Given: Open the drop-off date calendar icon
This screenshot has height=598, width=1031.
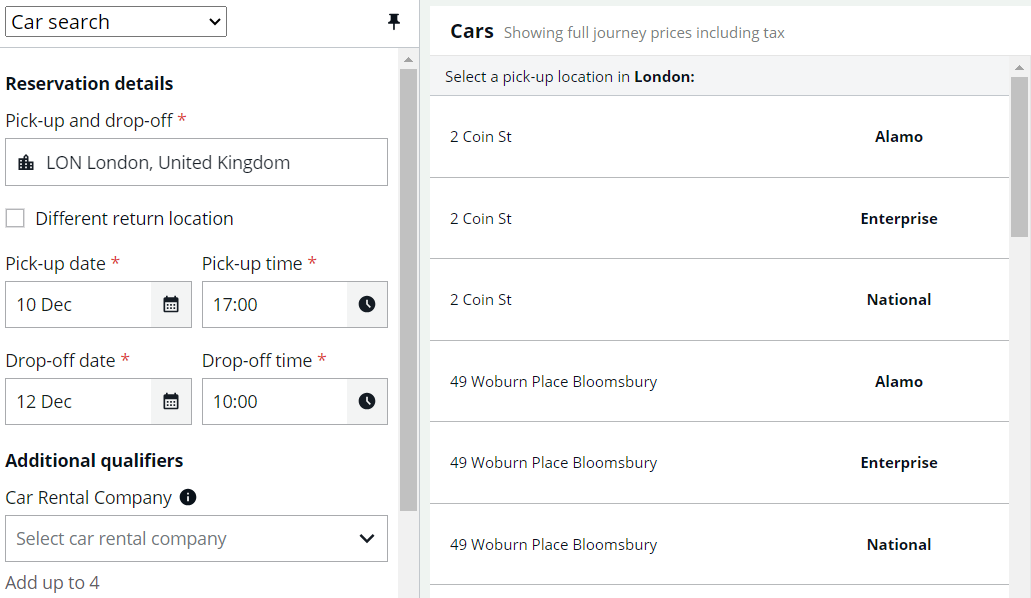Looking at the screenshot, I should pyautogui.click(x=171, y=401).
